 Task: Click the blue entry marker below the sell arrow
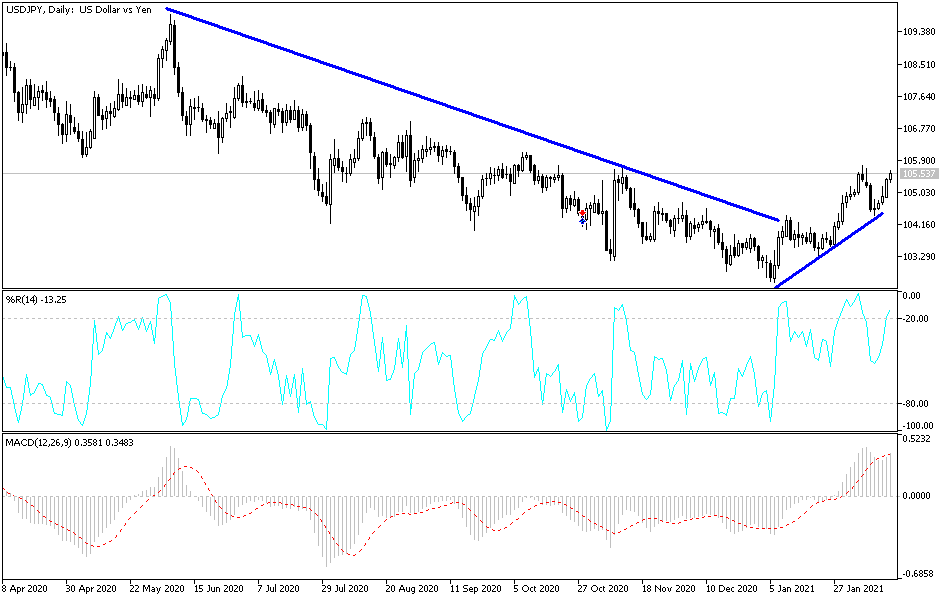click(583, 221)
